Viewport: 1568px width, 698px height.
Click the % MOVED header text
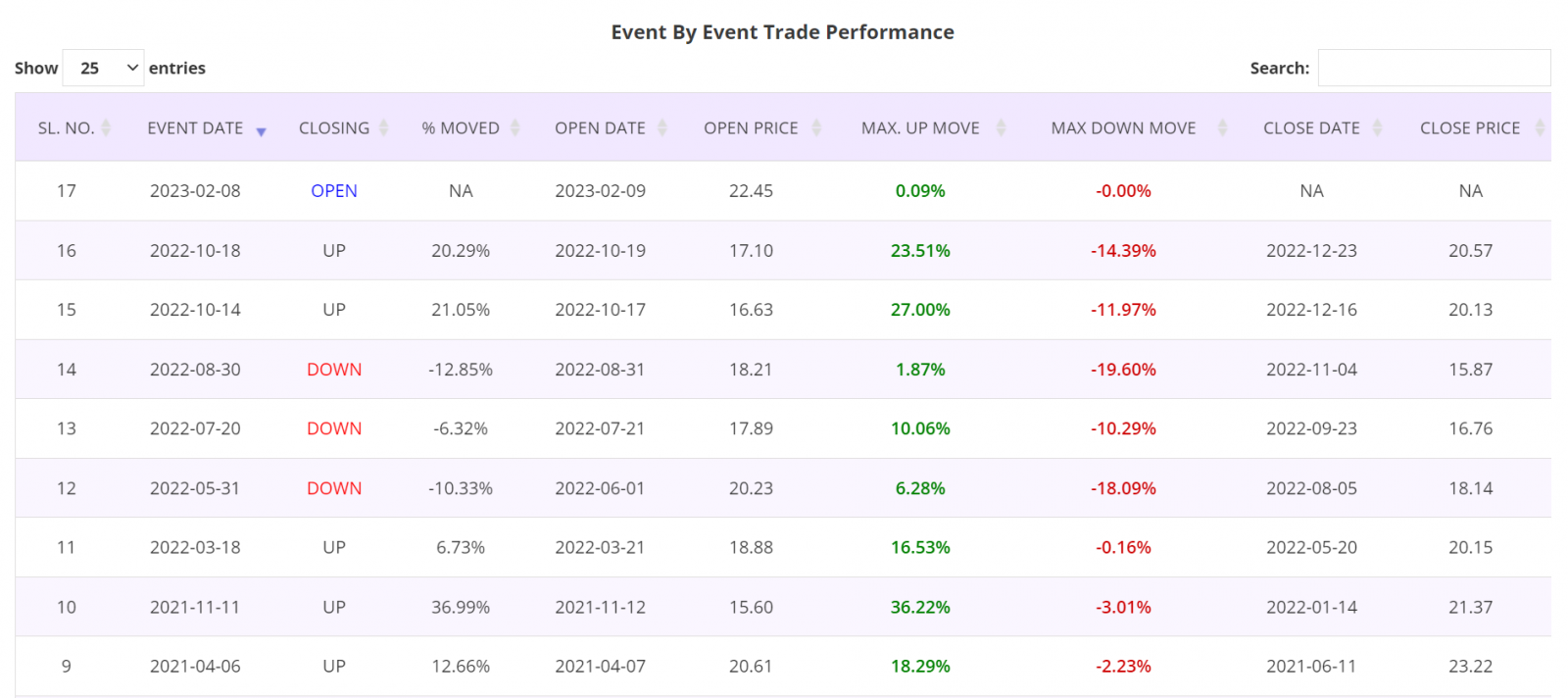pos(461,127)
